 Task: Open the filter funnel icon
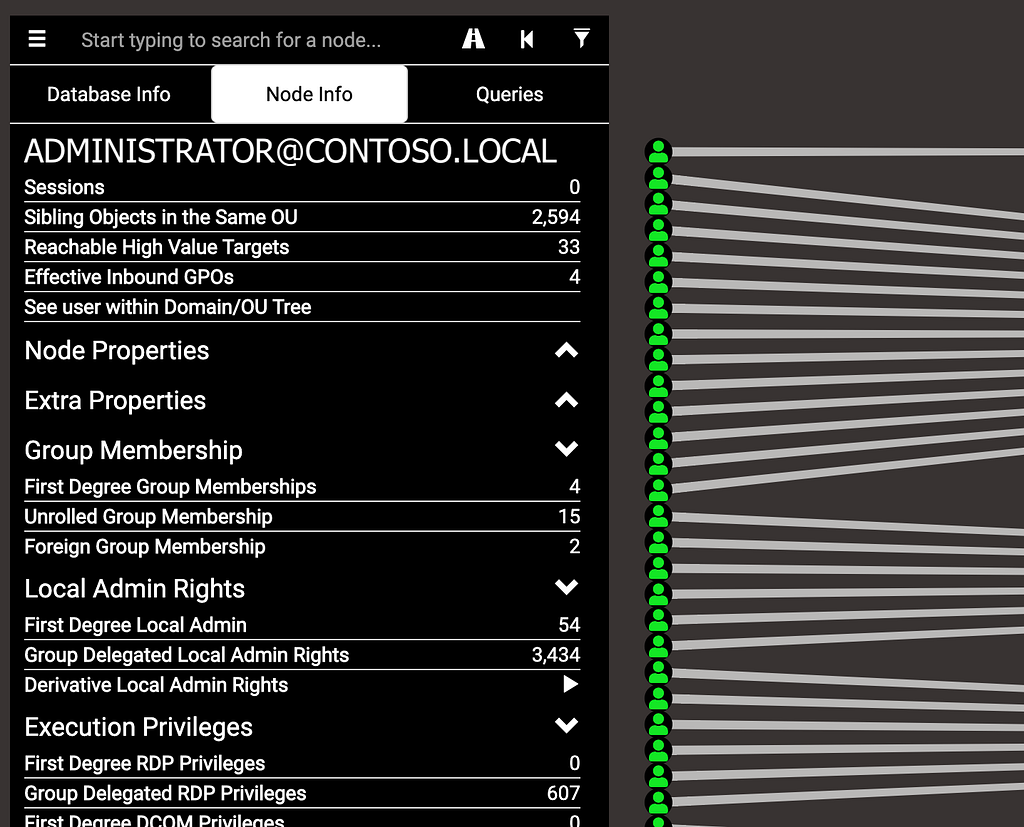(581, 39)
